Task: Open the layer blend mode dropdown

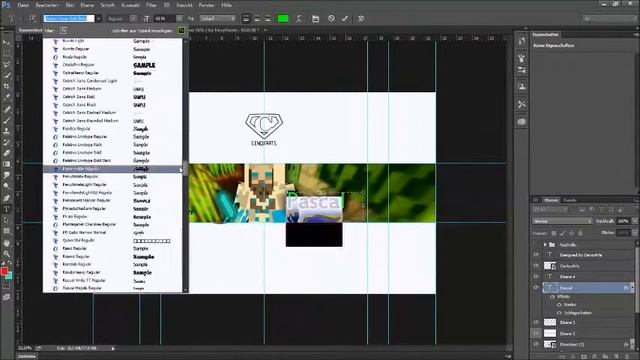Action: pyautogui.click(x=562, y=221)
